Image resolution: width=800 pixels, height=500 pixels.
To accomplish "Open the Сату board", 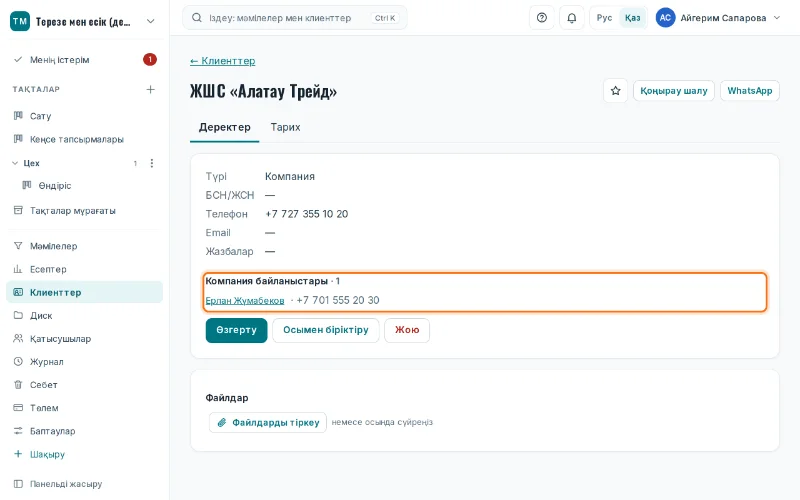I will (x=85, y=116).
